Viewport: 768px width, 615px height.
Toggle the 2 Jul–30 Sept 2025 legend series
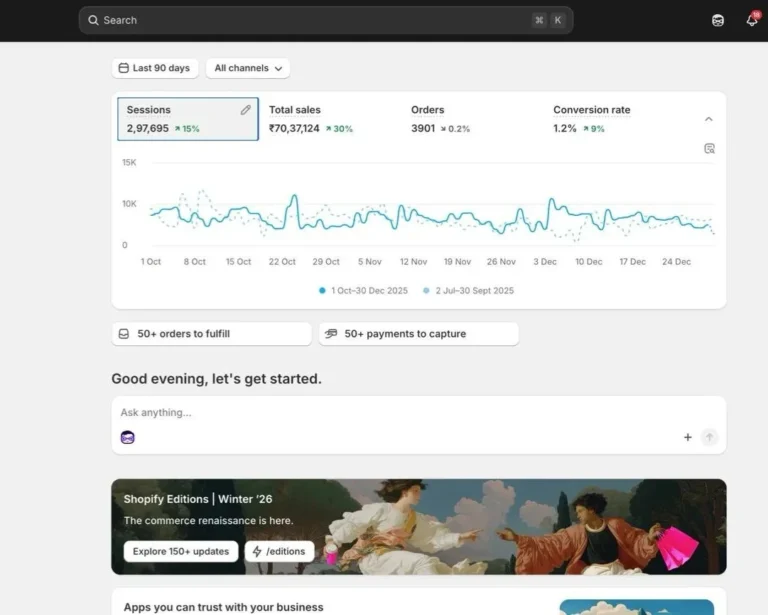(x=468, y=290)
